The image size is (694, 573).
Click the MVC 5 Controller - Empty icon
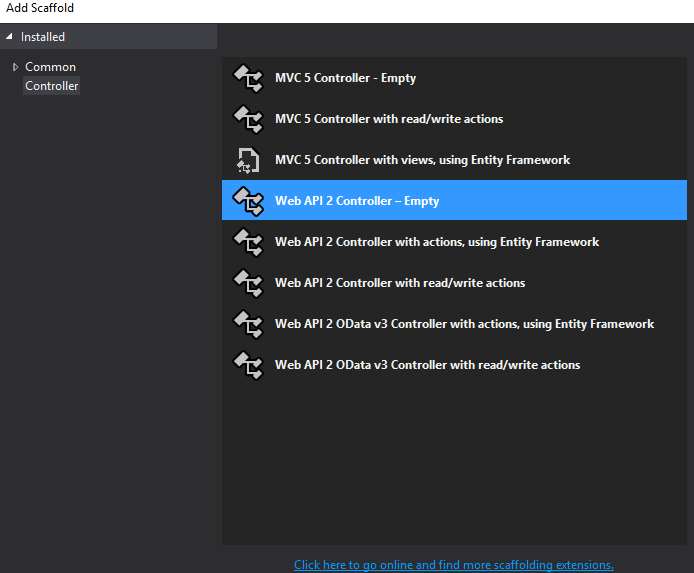click(x=247, y=78)
